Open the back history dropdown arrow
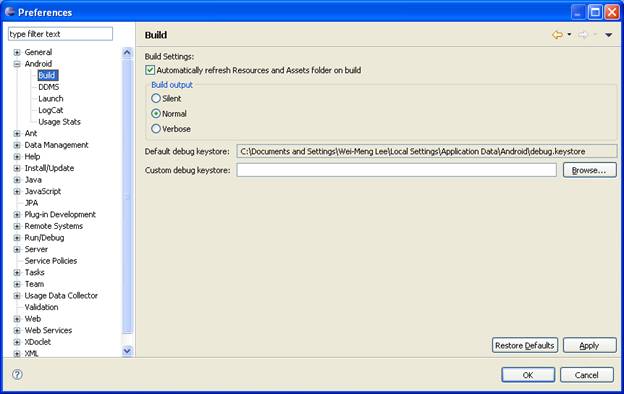This screenshot has height=394, width=624. [x=569, y=35]
